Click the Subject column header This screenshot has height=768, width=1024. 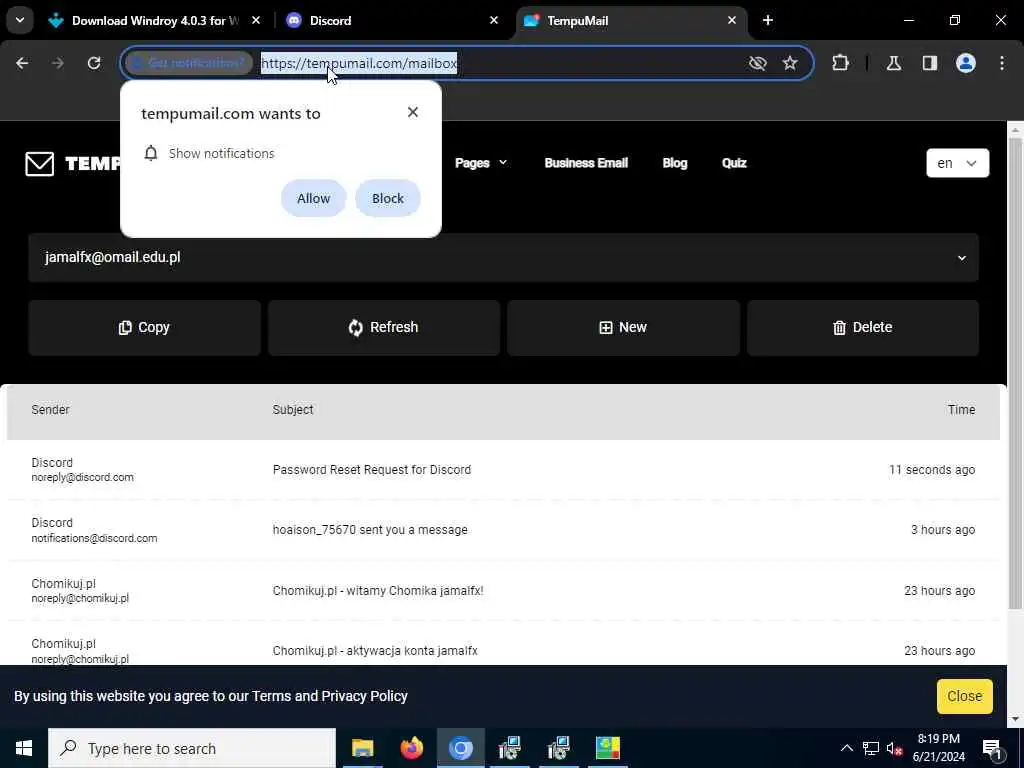(293, 409)
